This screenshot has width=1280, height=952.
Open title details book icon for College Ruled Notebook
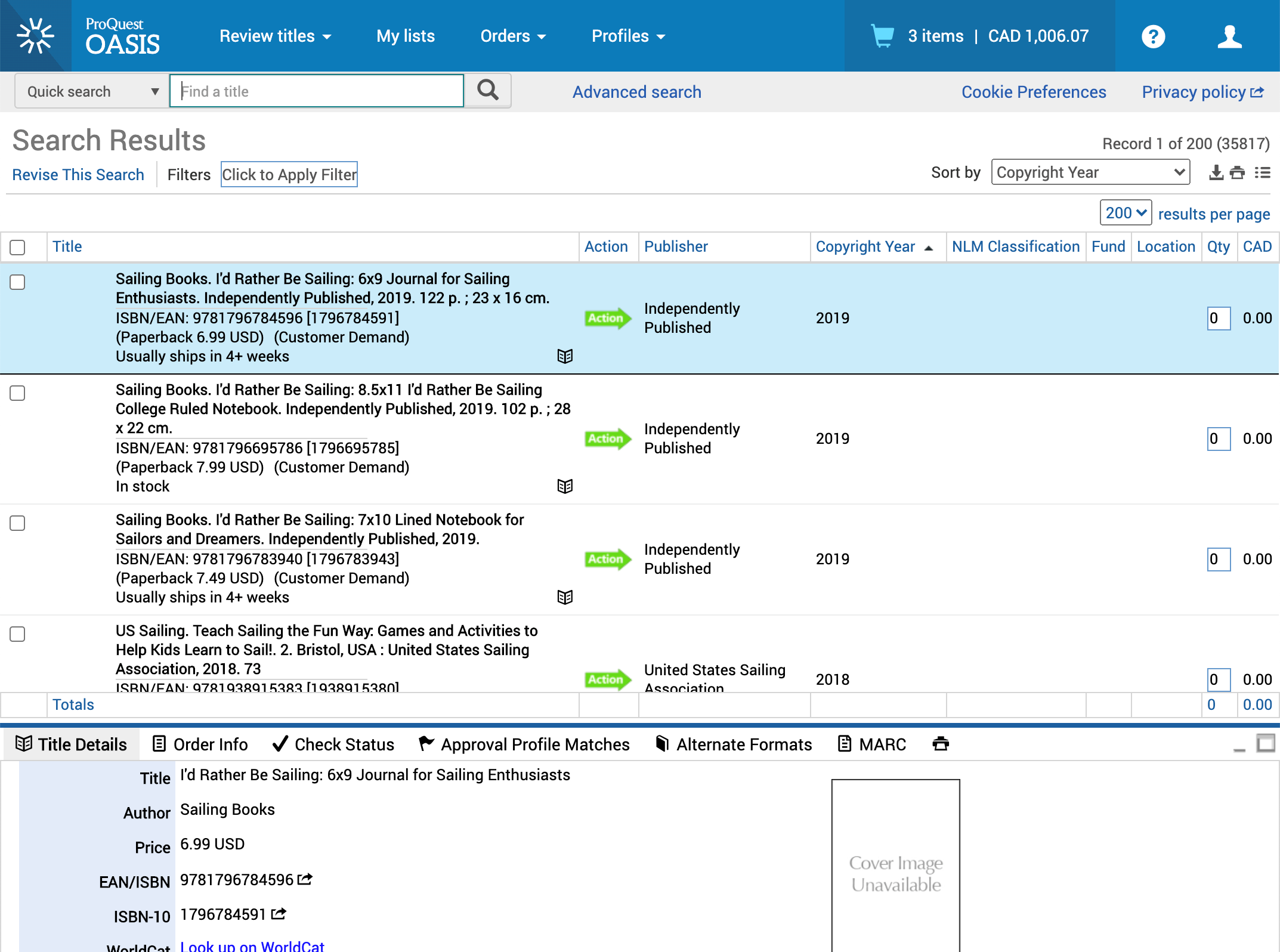tap(565, 486)
